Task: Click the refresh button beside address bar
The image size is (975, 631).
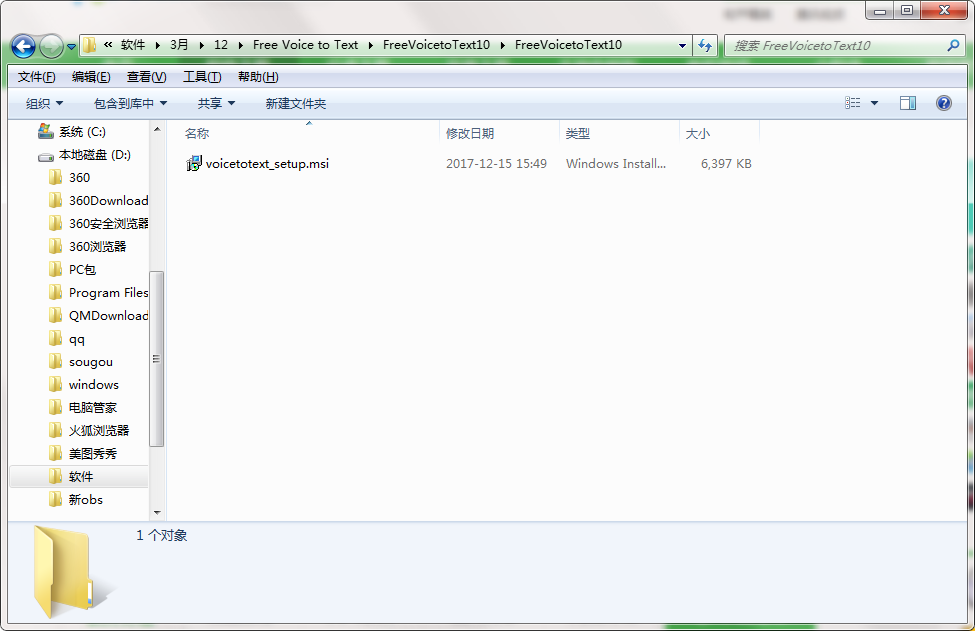Action: (x=705, y=45)
